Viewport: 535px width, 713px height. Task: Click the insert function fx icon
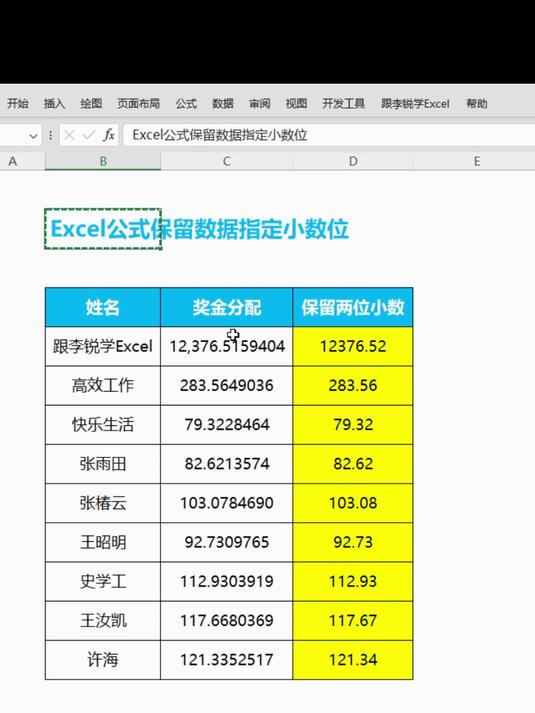pyautogui.click(x=109, y=135)
